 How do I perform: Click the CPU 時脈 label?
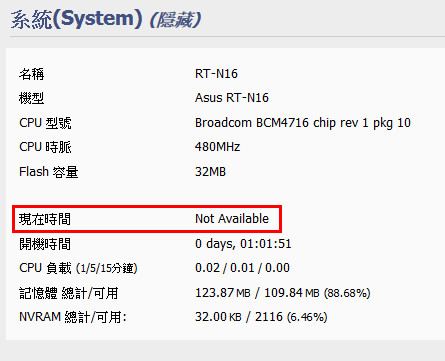pos(45,147)
